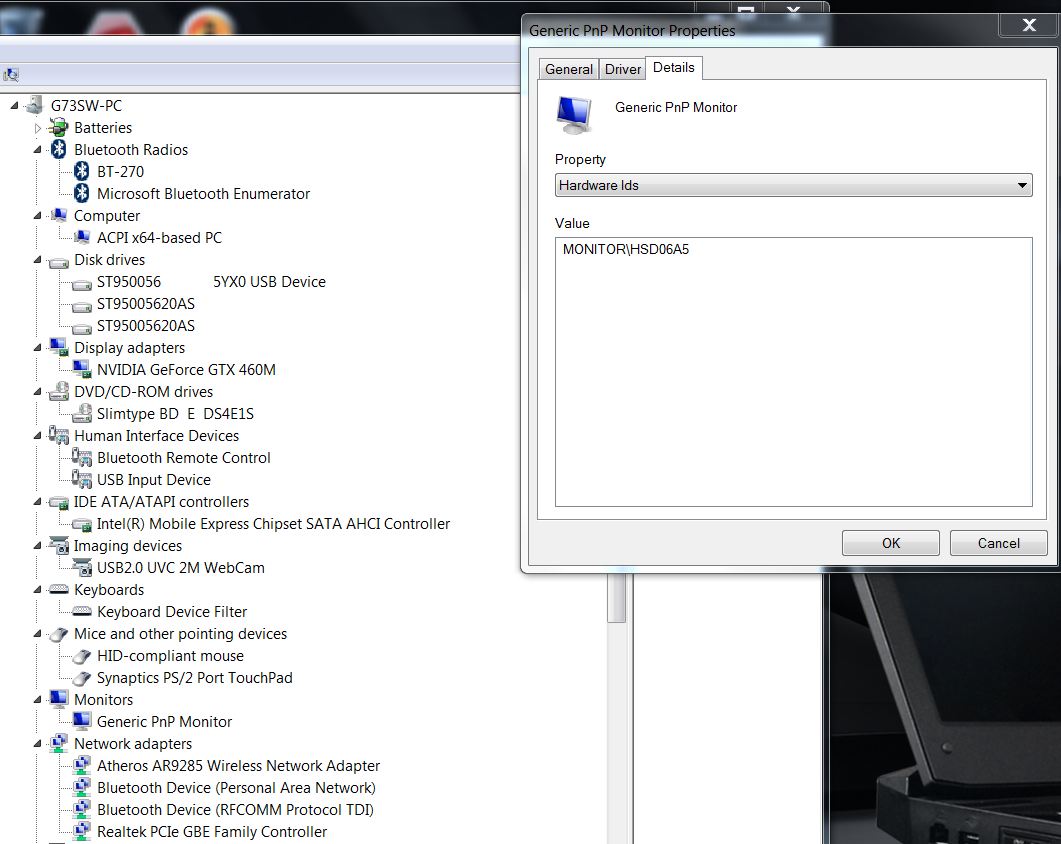
Task: Collapse the DVD/CD-ROM drives category
Action: 38,392
